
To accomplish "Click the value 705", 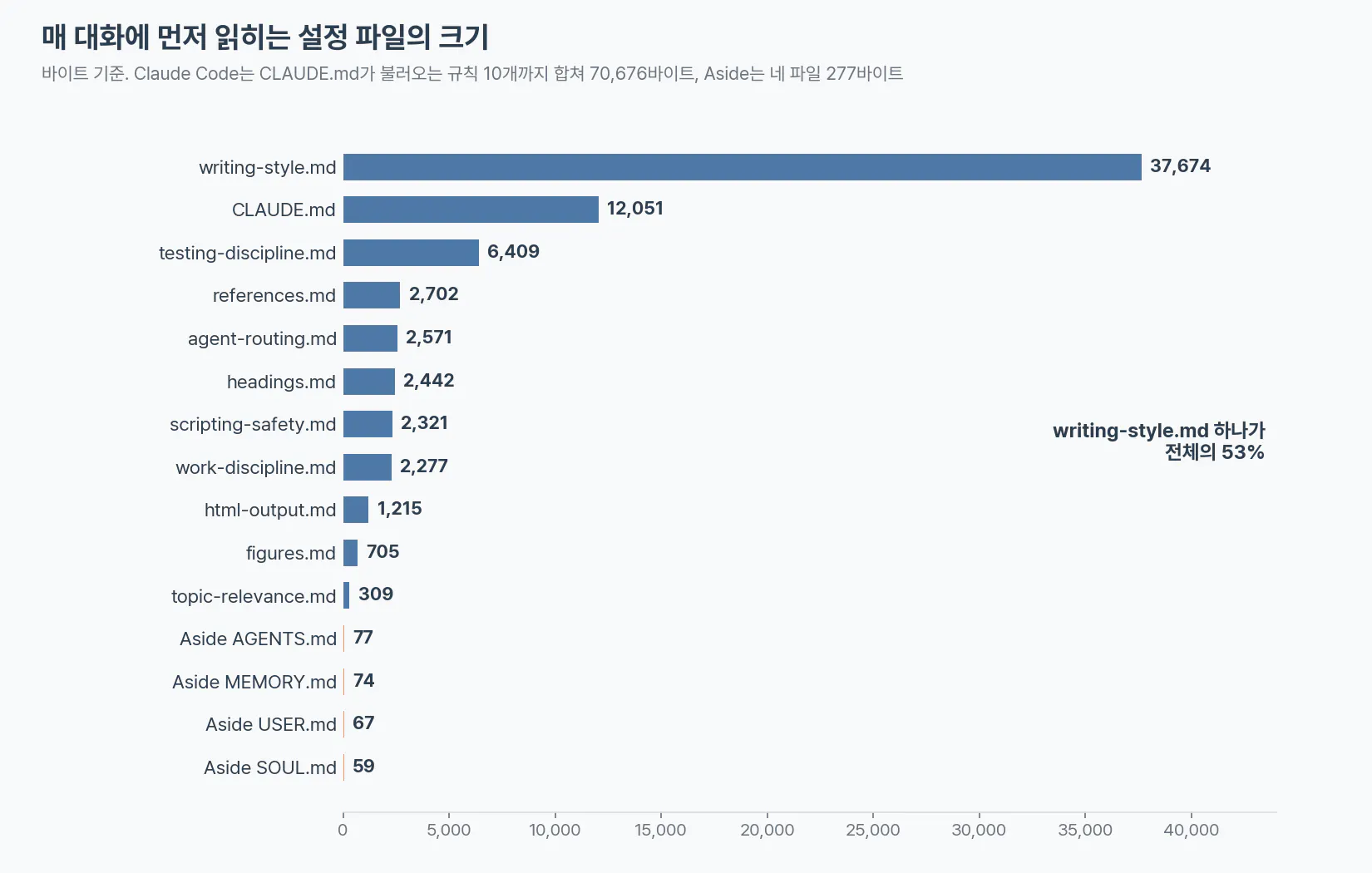I will click(383, 551).
